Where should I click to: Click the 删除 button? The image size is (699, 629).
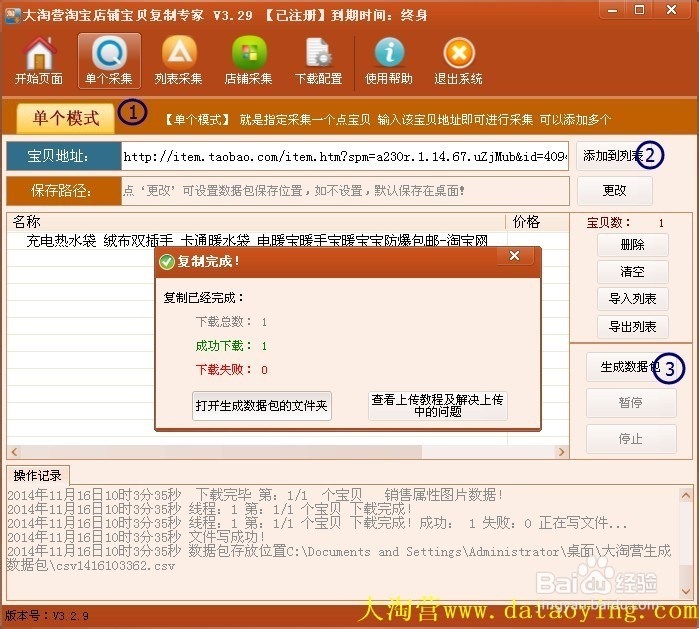633,245
